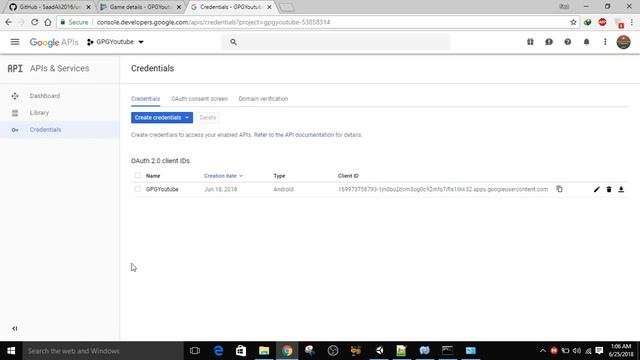Open the Create credentials dropdown
The width and height of the screenshot is (640, 360).
(x=162, y=118)
